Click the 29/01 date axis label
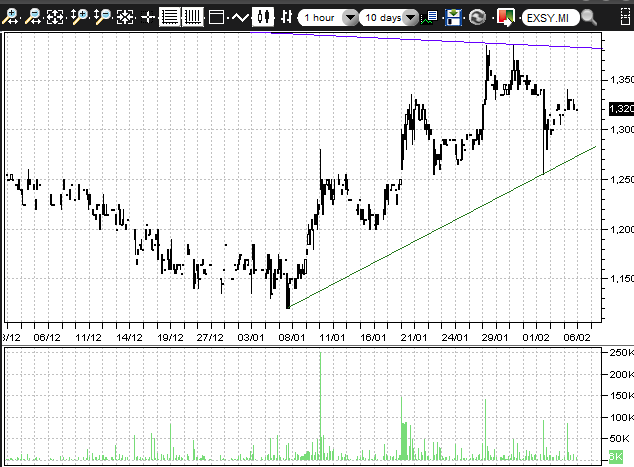 tap(495, 337)
